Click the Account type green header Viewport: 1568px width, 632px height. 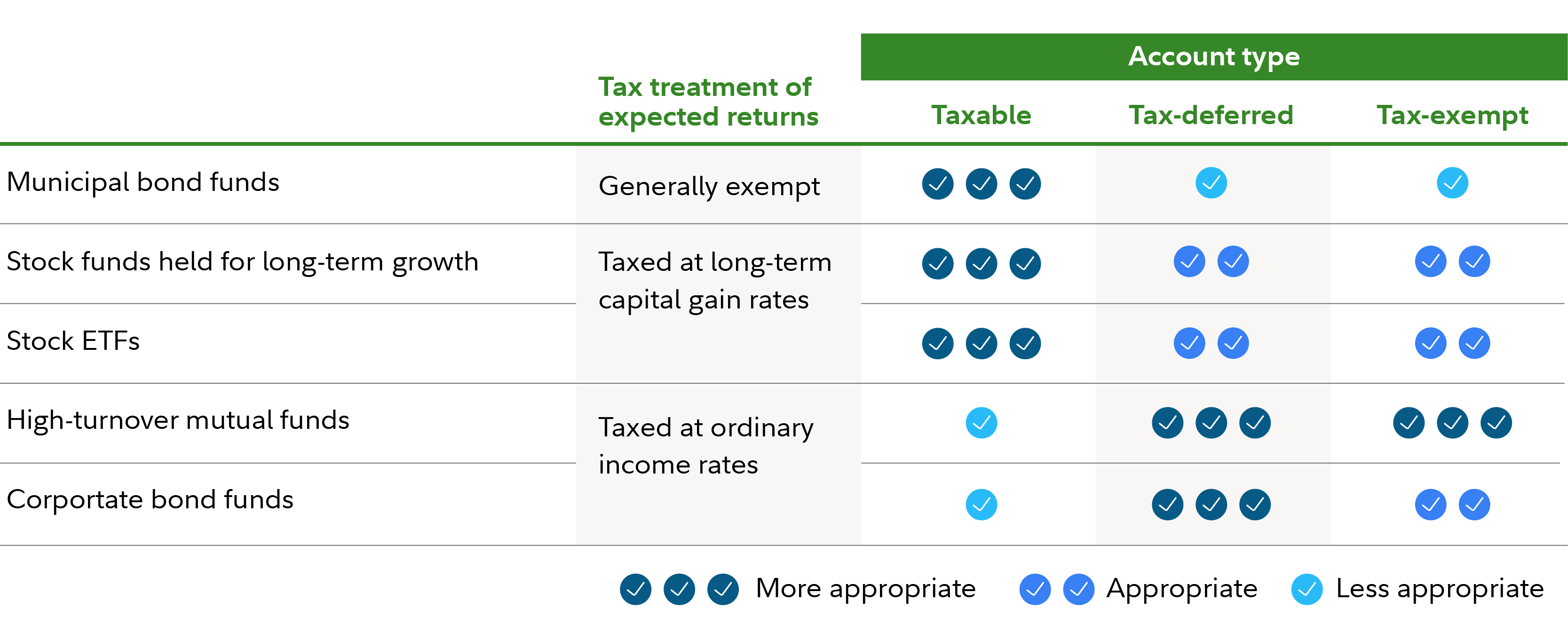tap(1214, 56)
